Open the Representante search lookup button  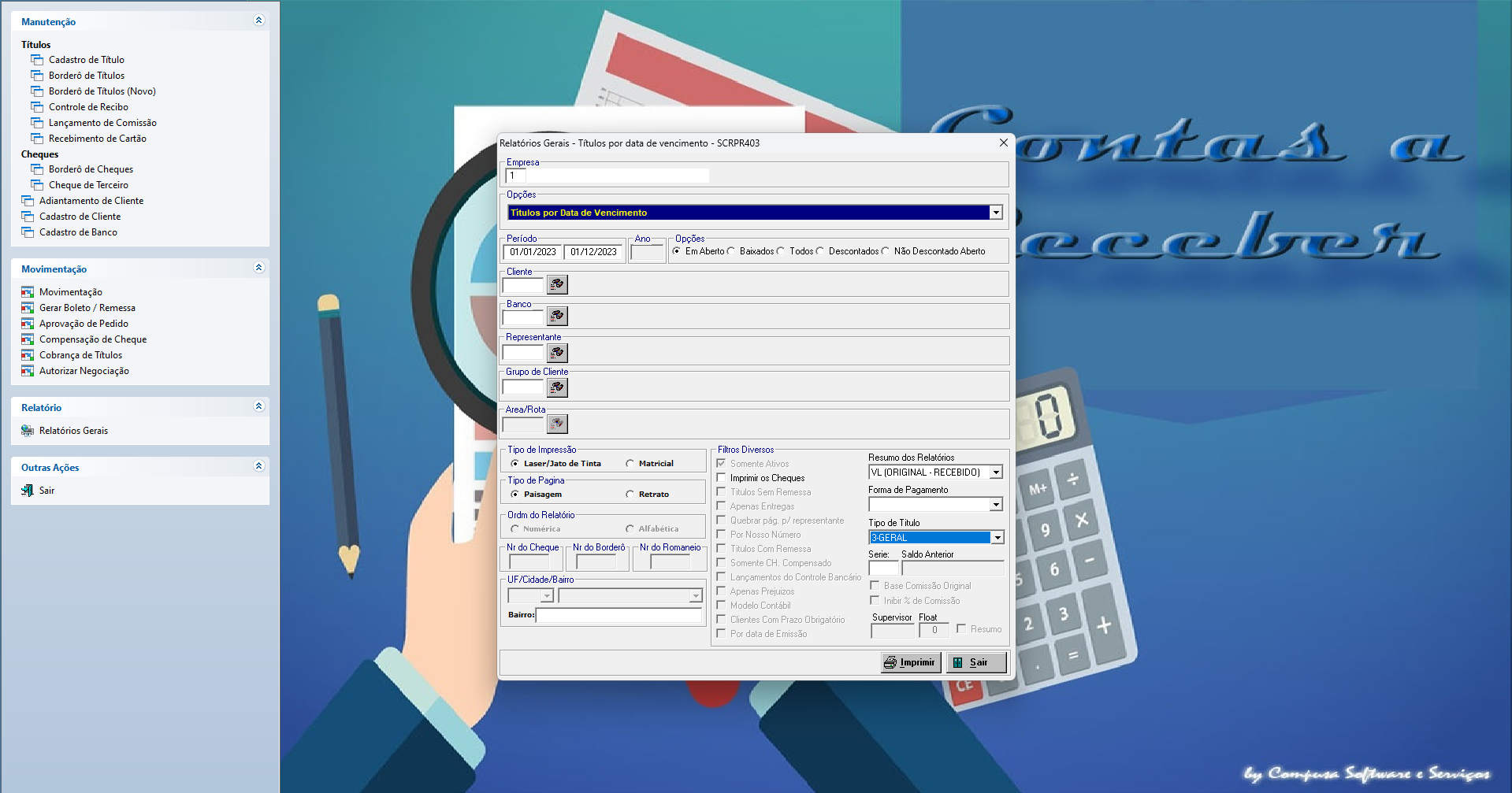pyautogui.click(x=557, y=353)
